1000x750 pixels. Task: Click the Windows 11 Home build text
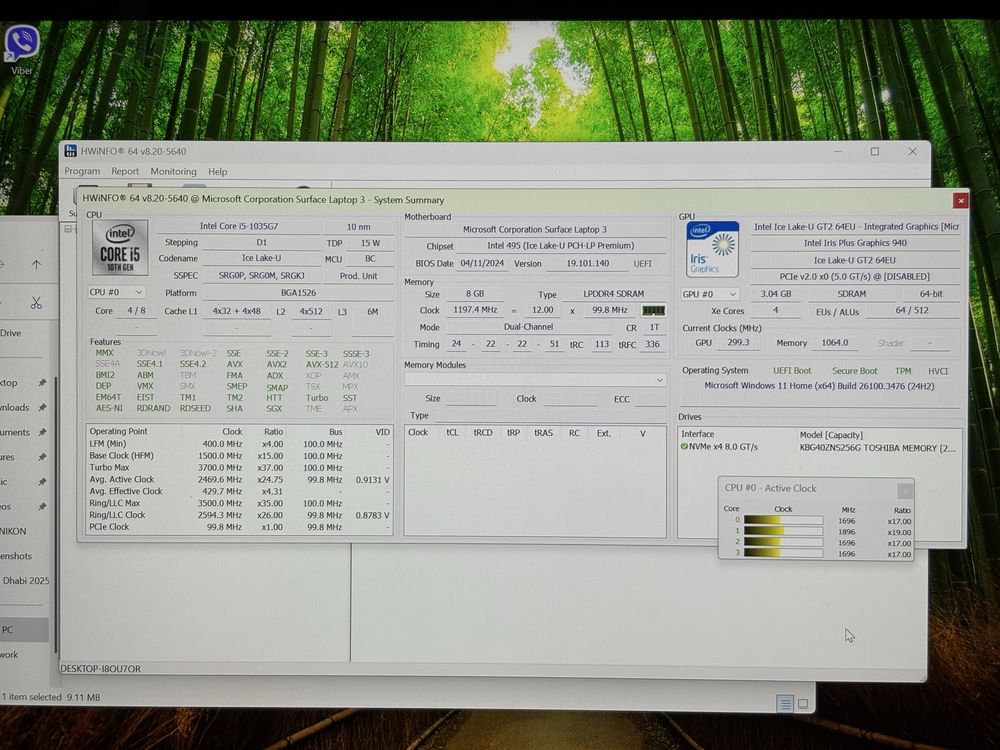820,386
